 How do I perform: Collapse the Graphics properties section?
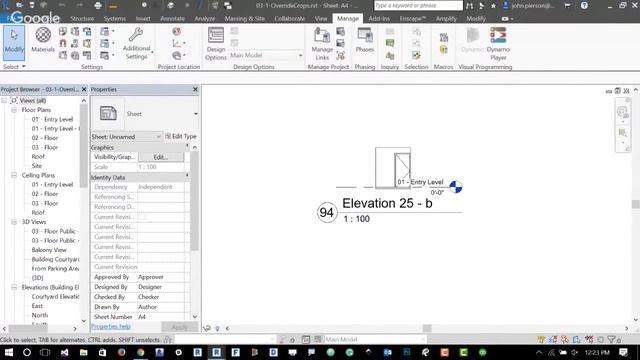(187, 147)
